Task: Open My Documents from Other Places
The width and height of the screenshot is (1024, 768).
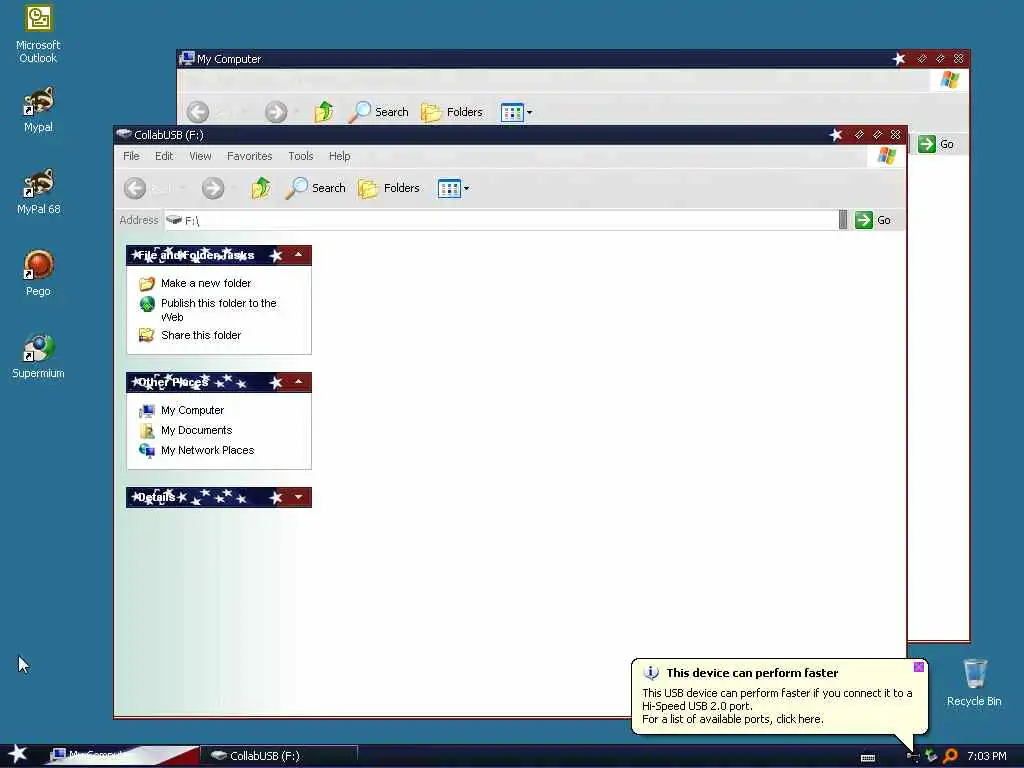Action: [197, 430]
